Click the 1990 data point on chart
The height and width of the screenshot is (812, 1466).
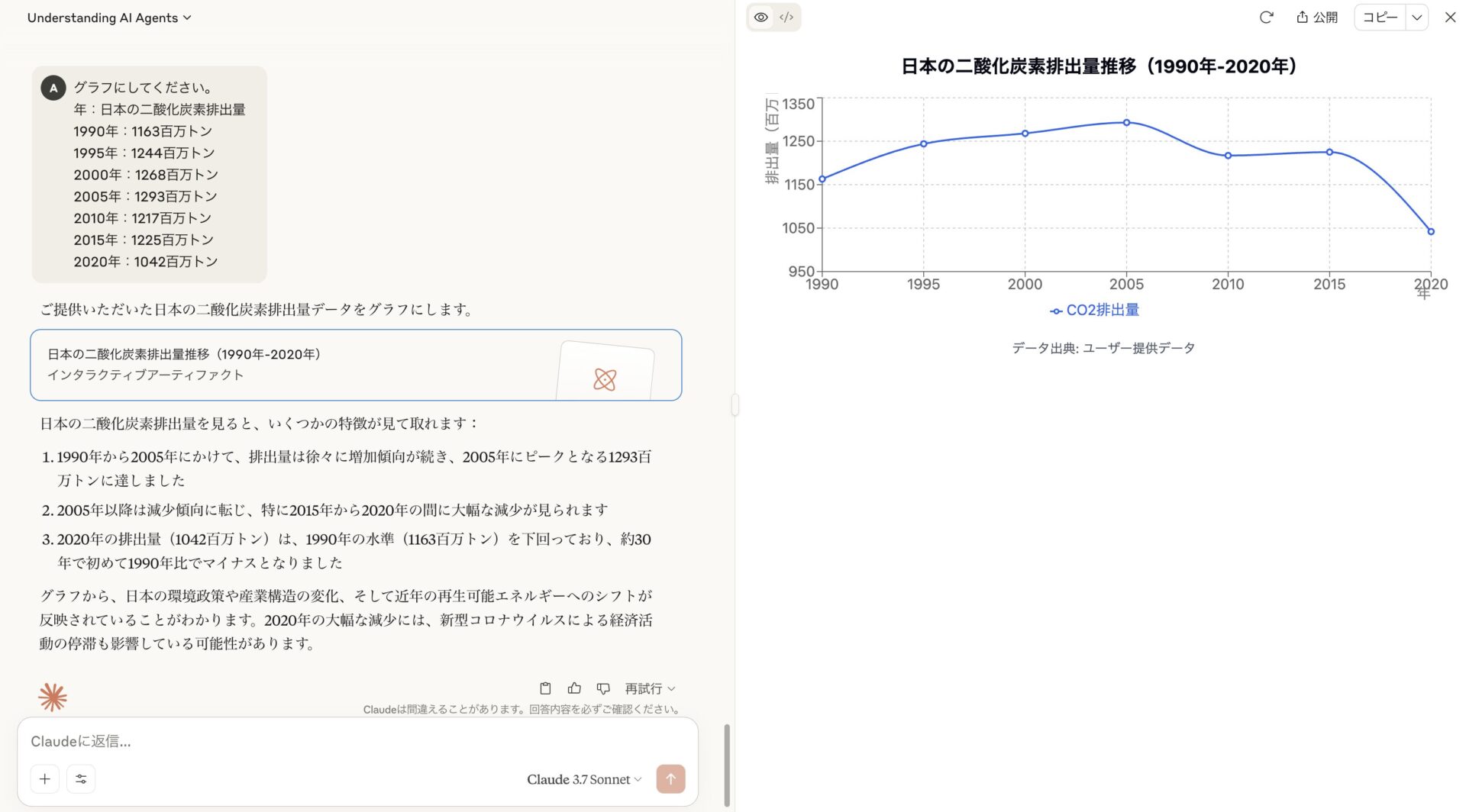click(822, 179)
